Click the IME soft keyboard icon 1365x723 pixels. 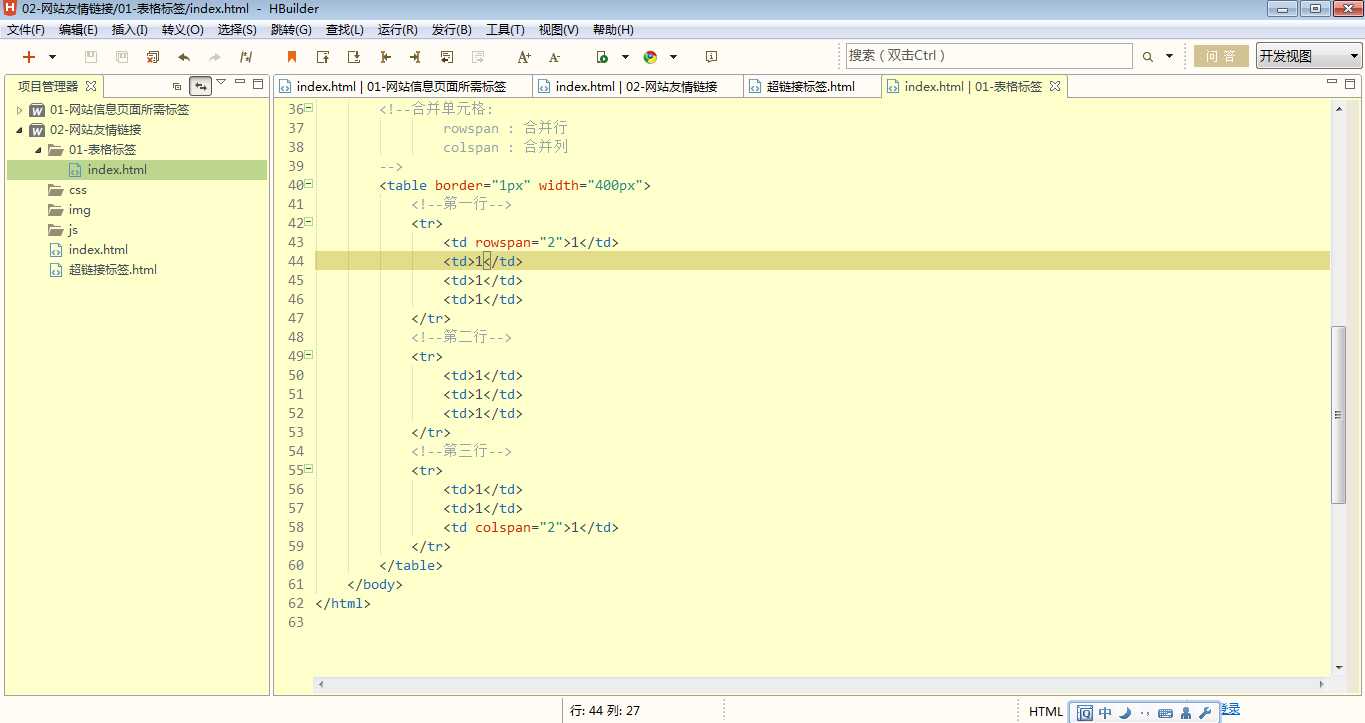pyautogui.click(x=1165, y=713)
